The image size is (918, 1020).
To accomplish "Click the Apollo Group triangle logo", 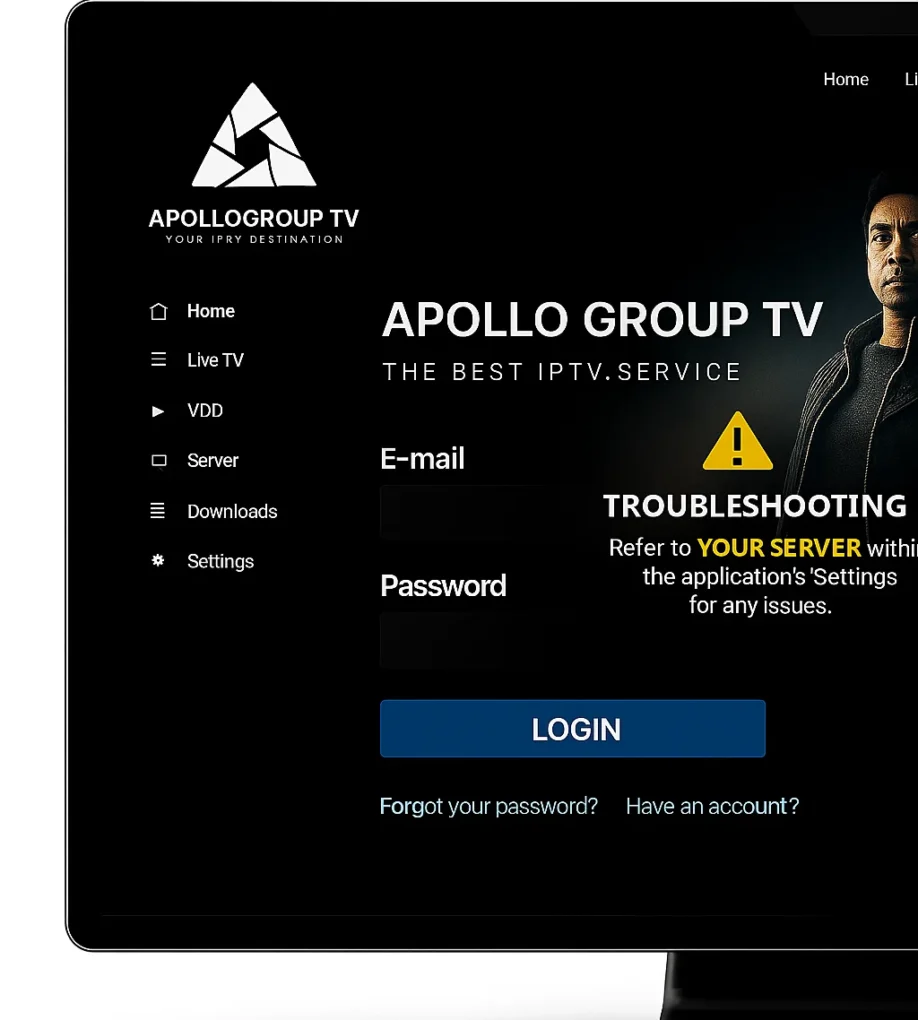I will 254,135.
